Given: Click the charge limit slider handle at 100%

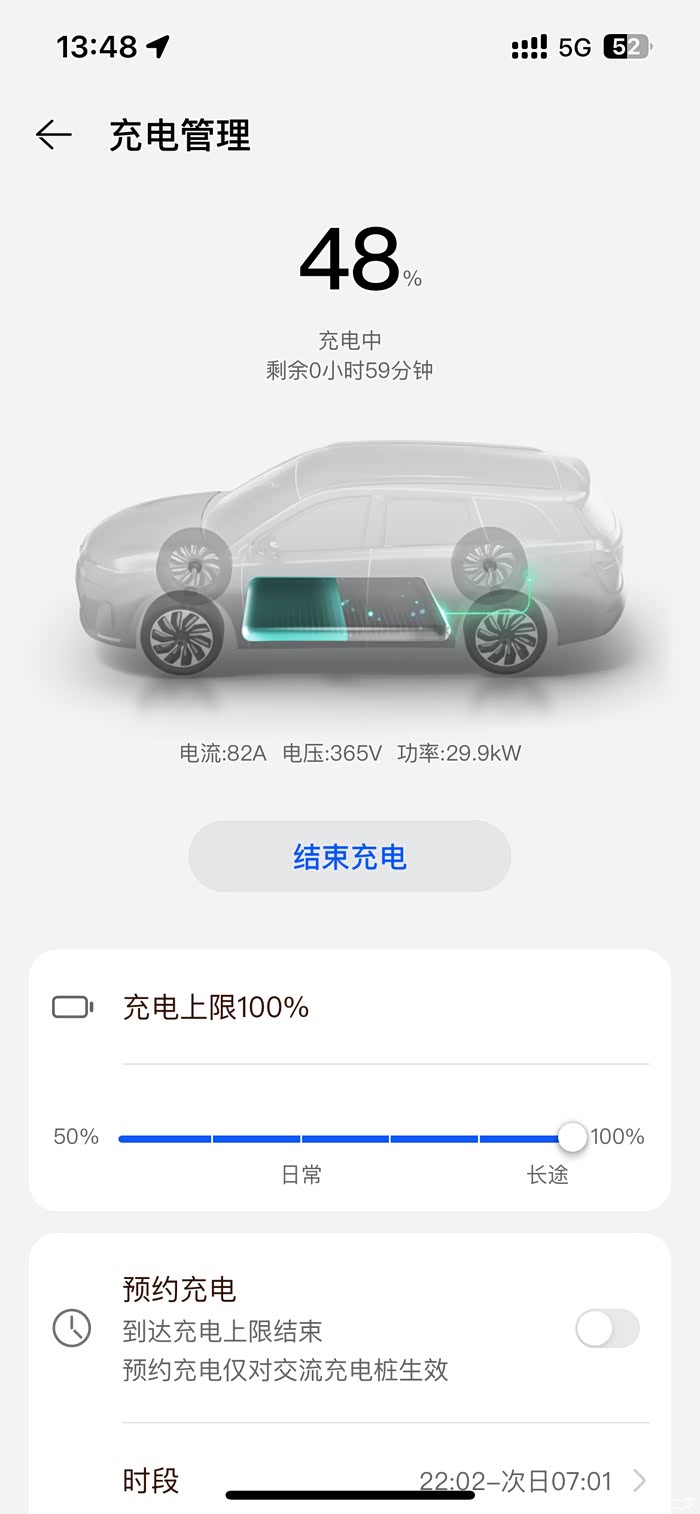Looking at the screenshot, I should [573, 1137].
